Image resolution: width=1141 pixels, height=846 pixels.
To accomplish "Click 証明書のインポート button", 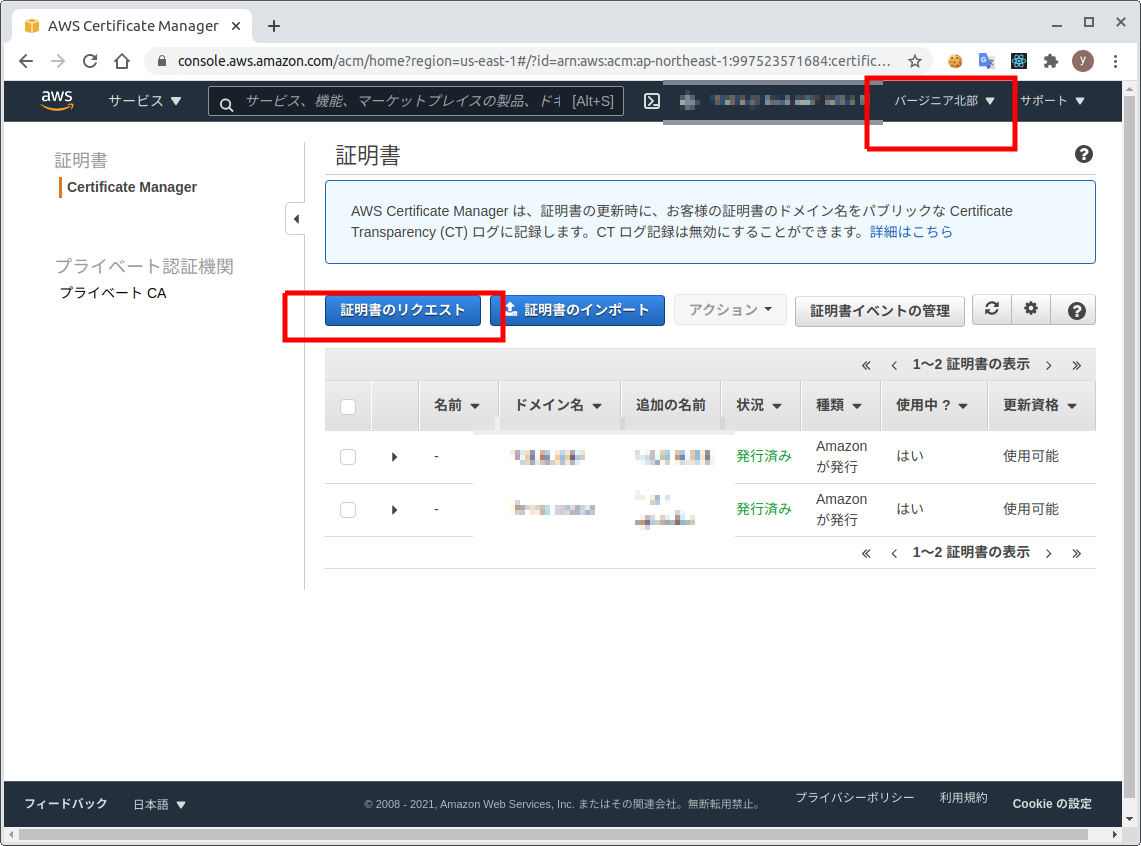I will click(577, 310).
